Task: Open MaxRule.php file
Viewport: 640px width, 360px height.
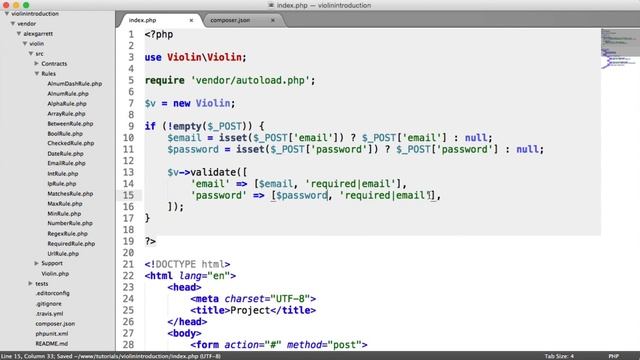Action: point(64,203)
